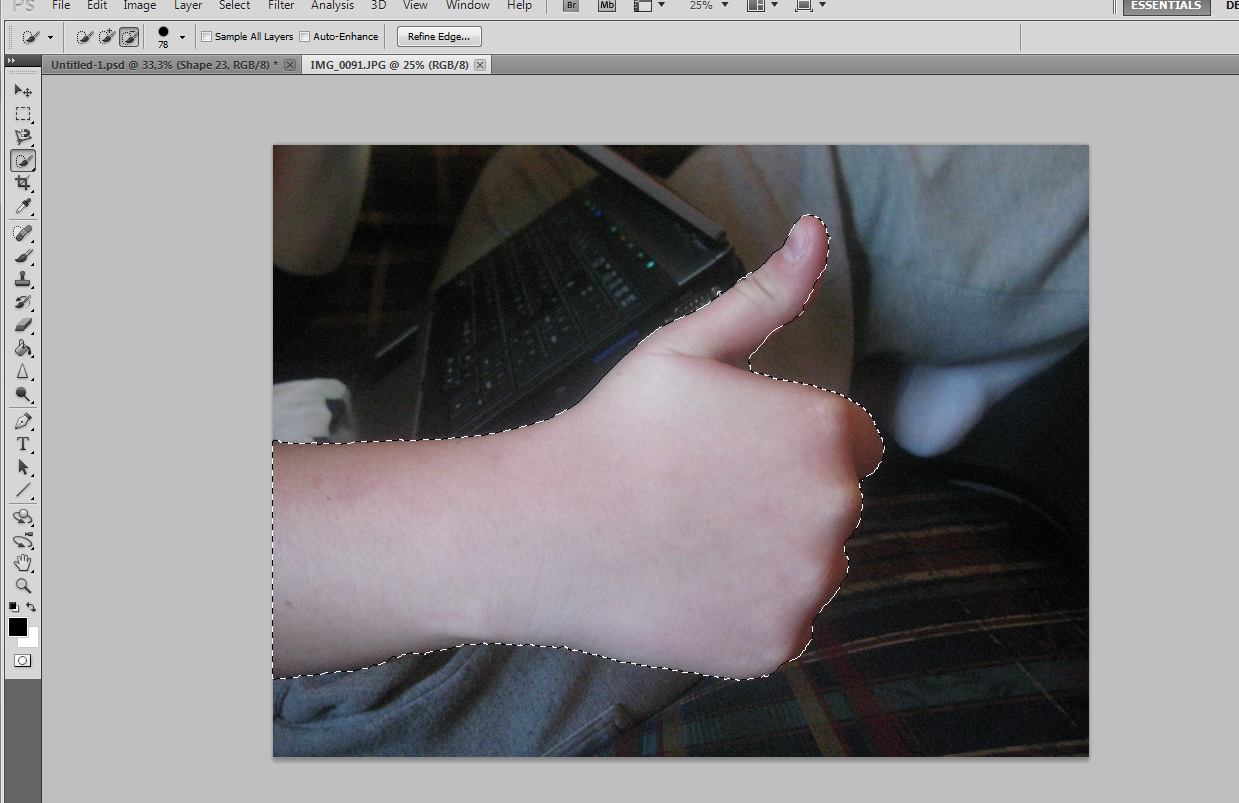Select the 3D Object Rotate tool
The width and height of the screenshot is (1239, 803).
tap(23, 517)
